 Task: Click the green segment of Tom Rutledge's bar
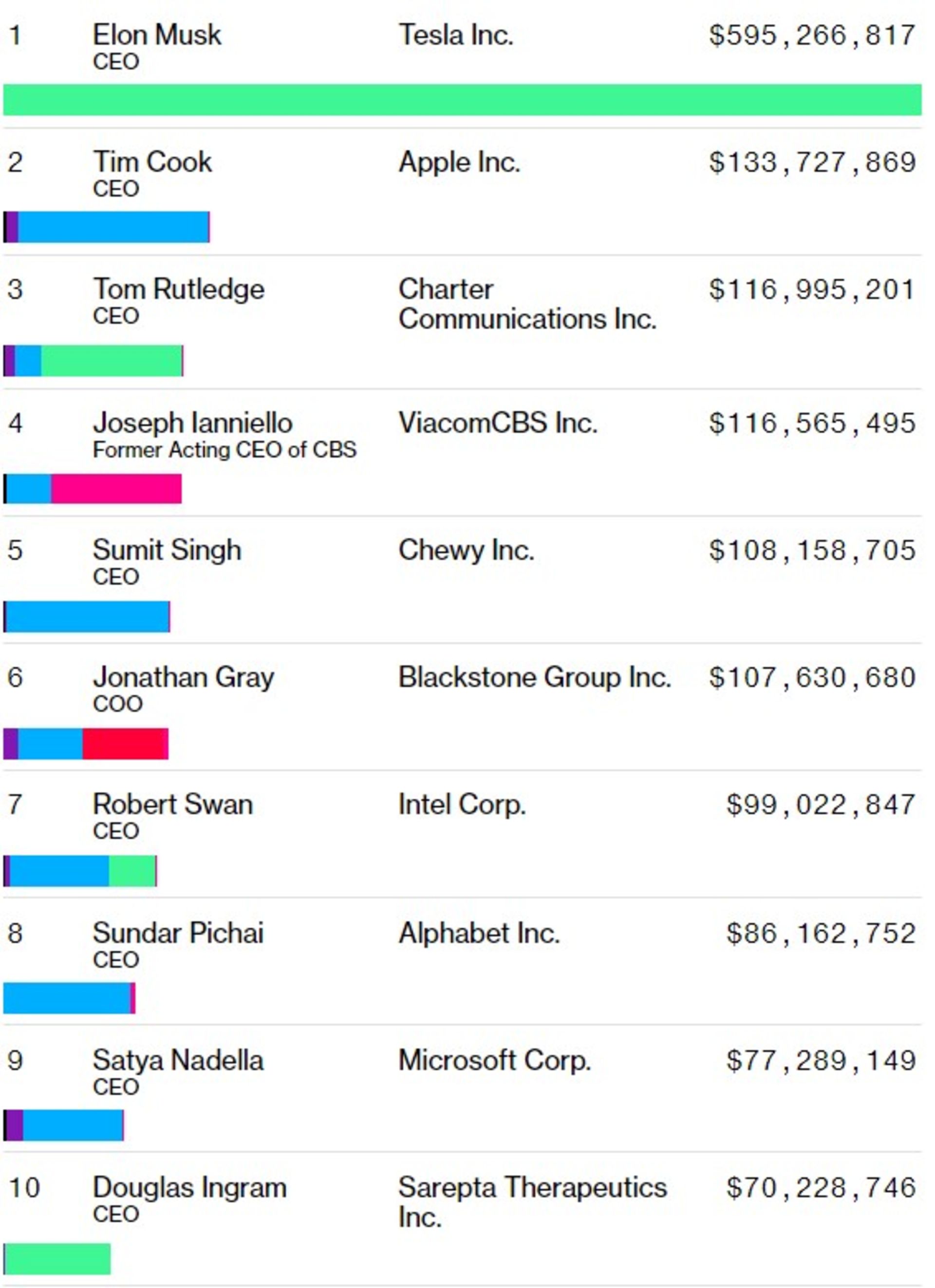tap(112, 361)
